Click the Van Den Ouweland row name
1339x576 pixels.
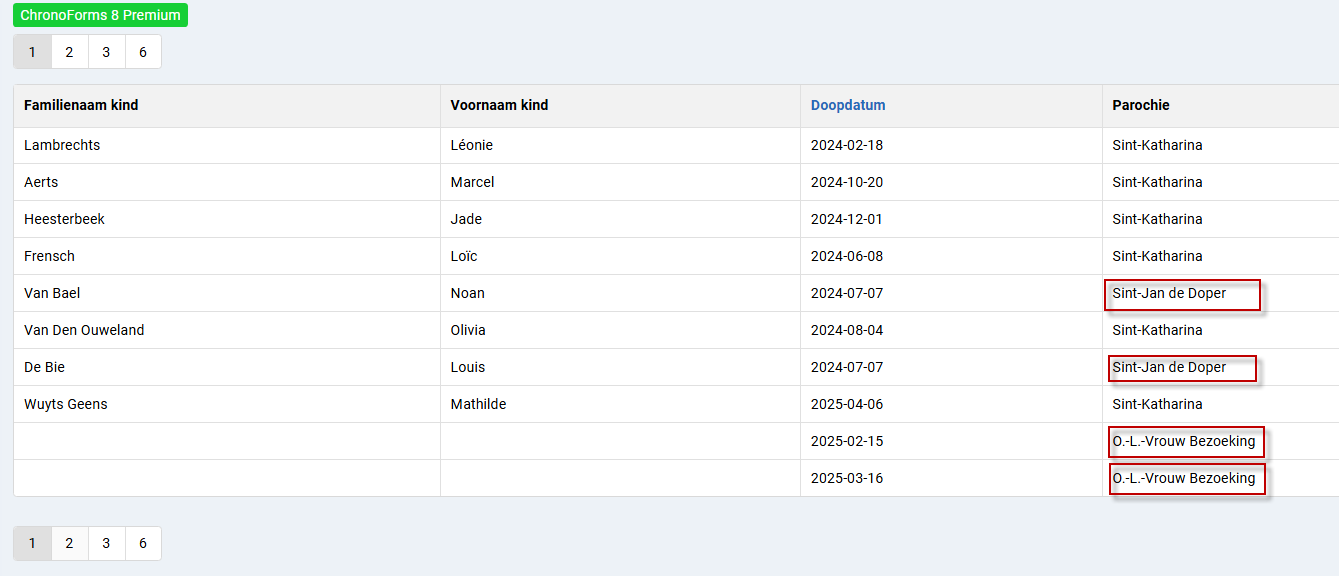(84, 330)
